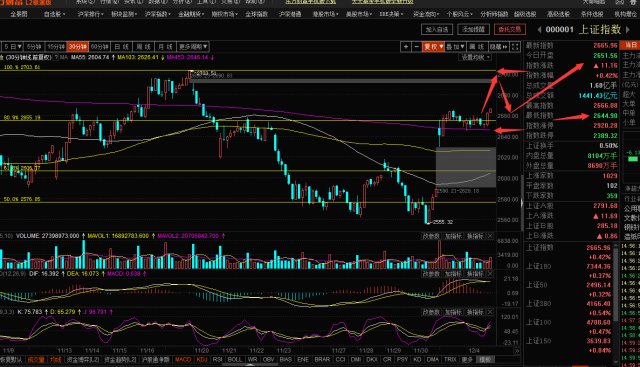Go to previous stock with left arrow
Viewport: 640px width, 367px height.
(540, 29)
